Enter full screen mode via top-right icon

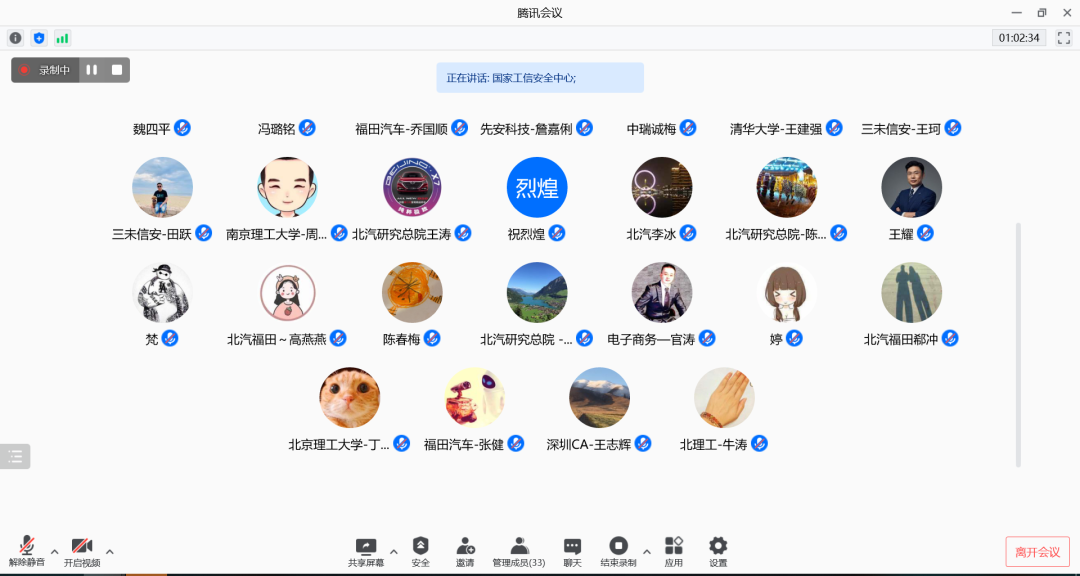point(1064,38)
